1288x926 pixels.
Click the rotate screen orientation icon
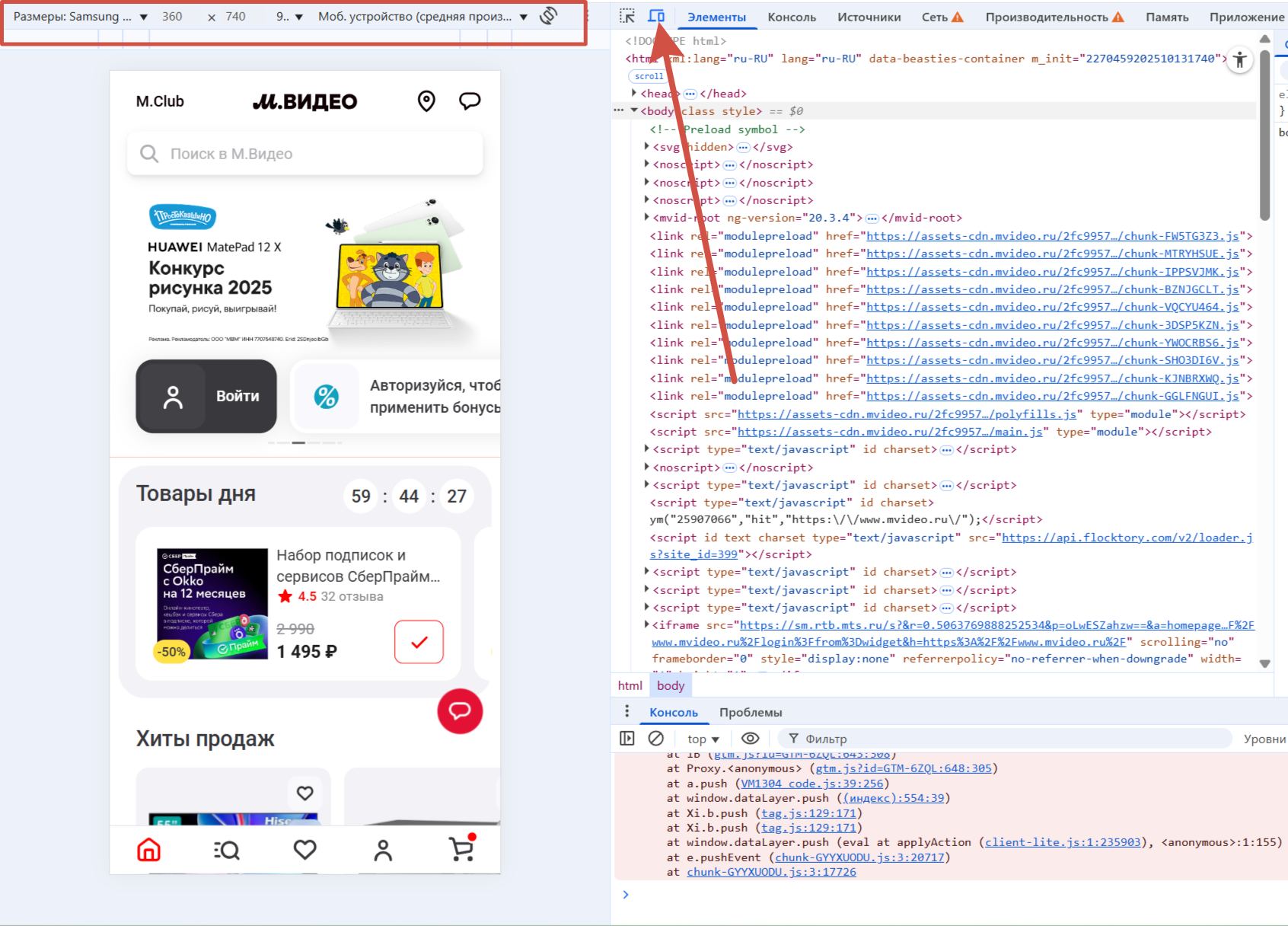tap(548, 16)
